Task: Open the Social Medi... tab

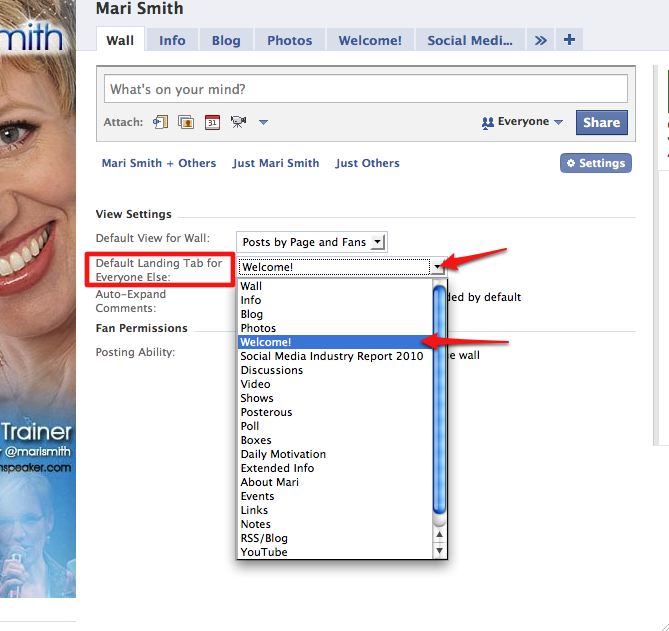Action: click(x=470, y=41)
